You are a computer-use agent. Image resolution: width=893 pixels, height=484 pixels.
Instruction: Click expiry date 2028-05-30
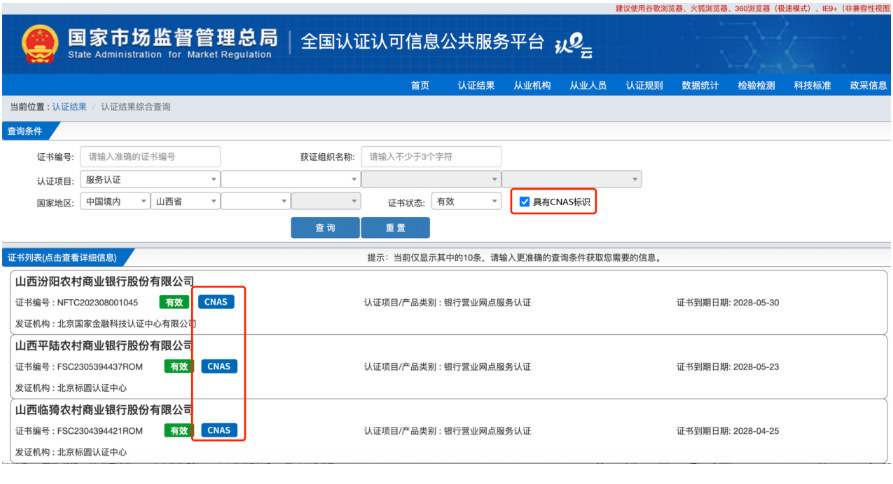coord(756,302)
